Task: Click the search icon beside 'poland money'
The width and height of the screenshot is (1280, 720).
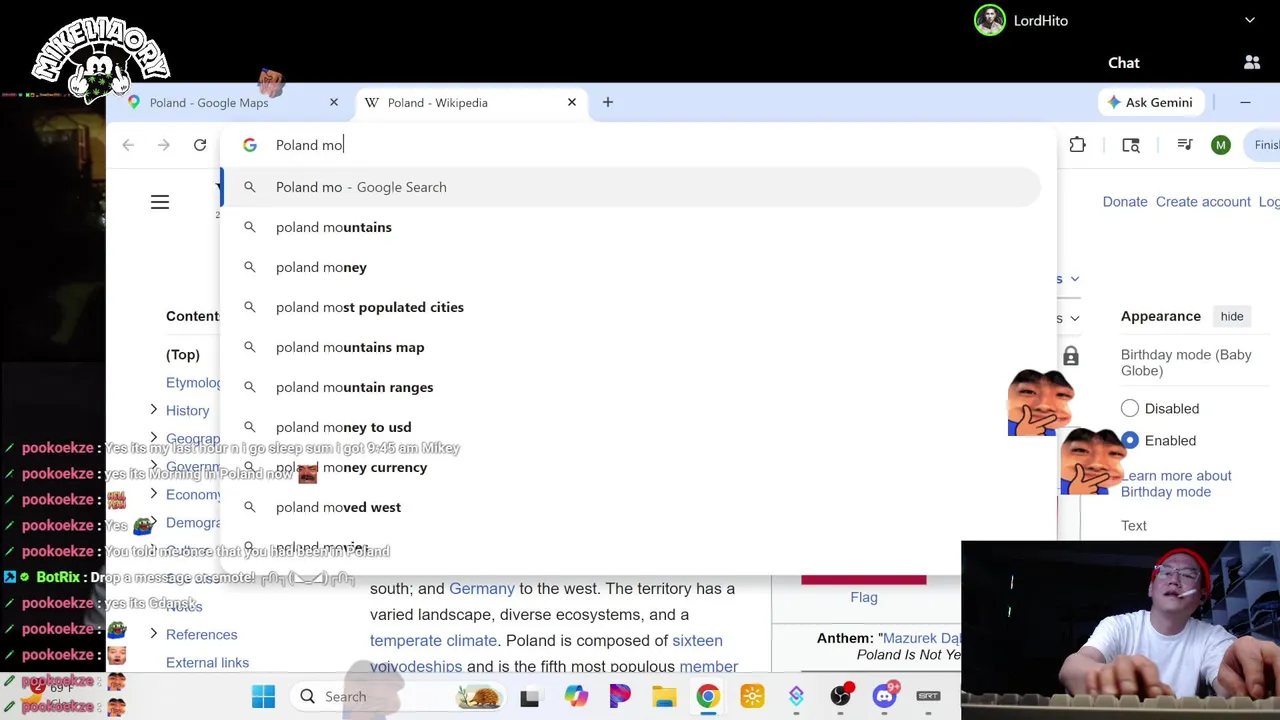Action: coord(250,267)
